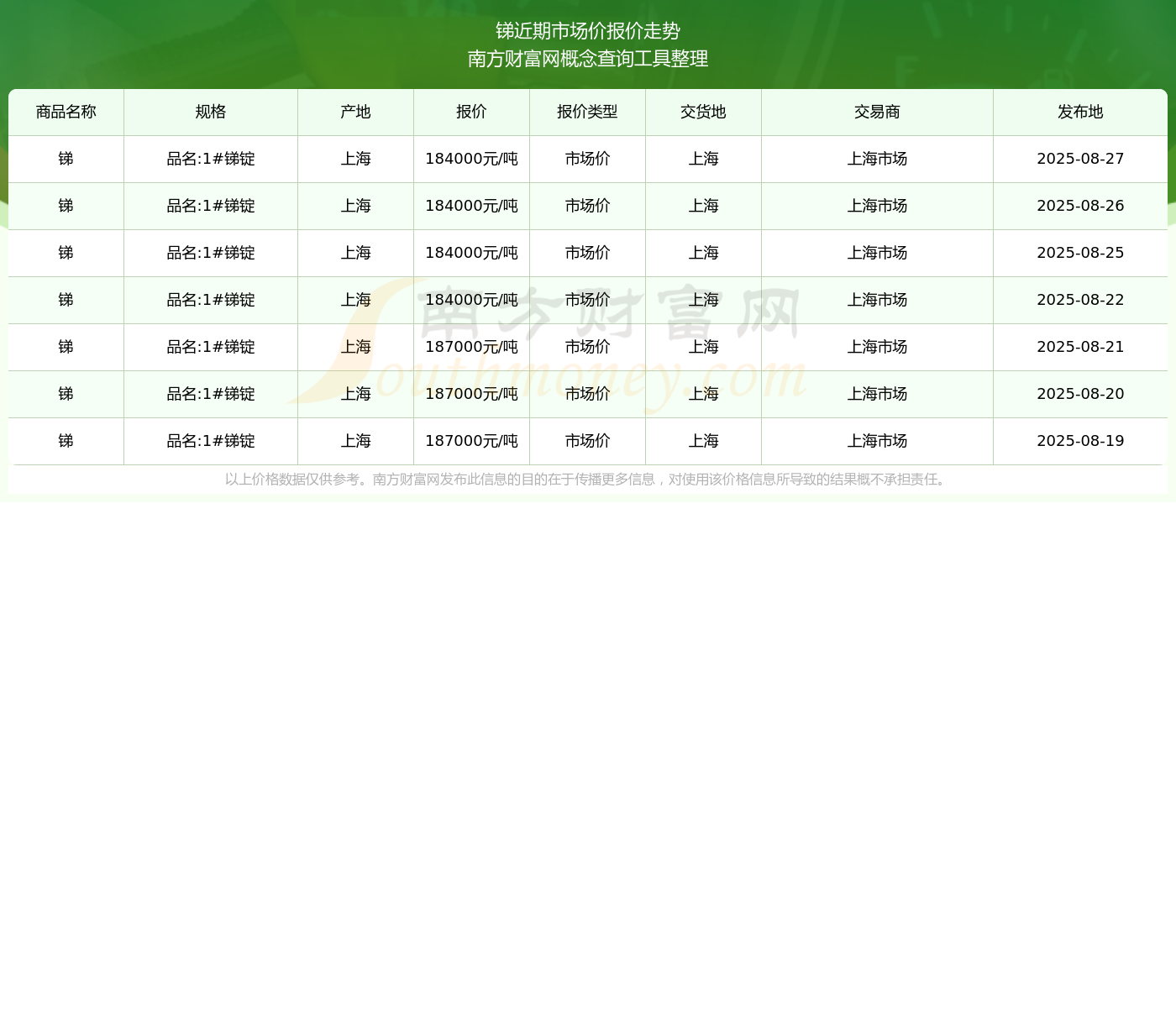Select the date cell 2025-08-27
Screen dimensions: 1176x1012
click(x=1081, y=159)
